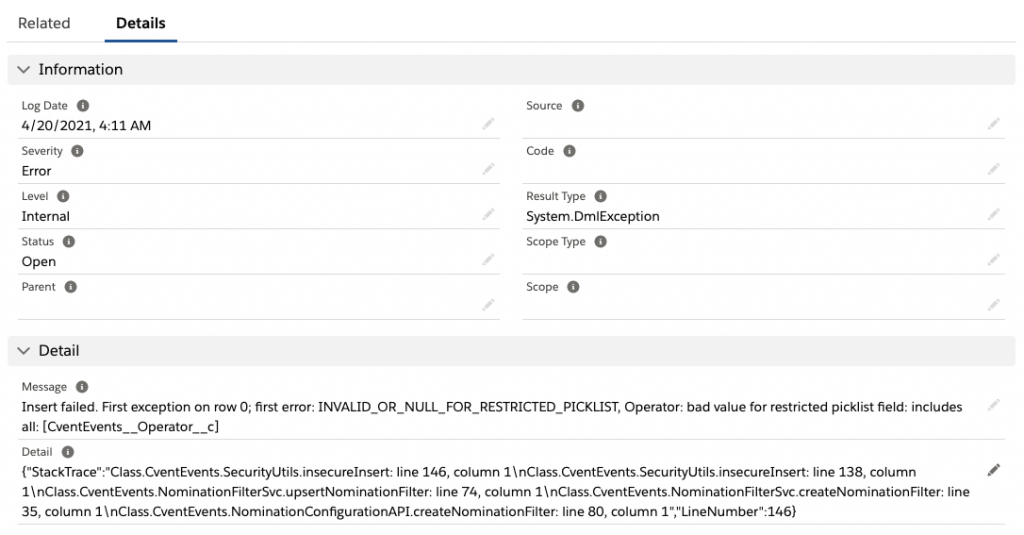Click the Level field value Internal
This screenshot has width=1024, height=535.
click(x=46, y=216)
